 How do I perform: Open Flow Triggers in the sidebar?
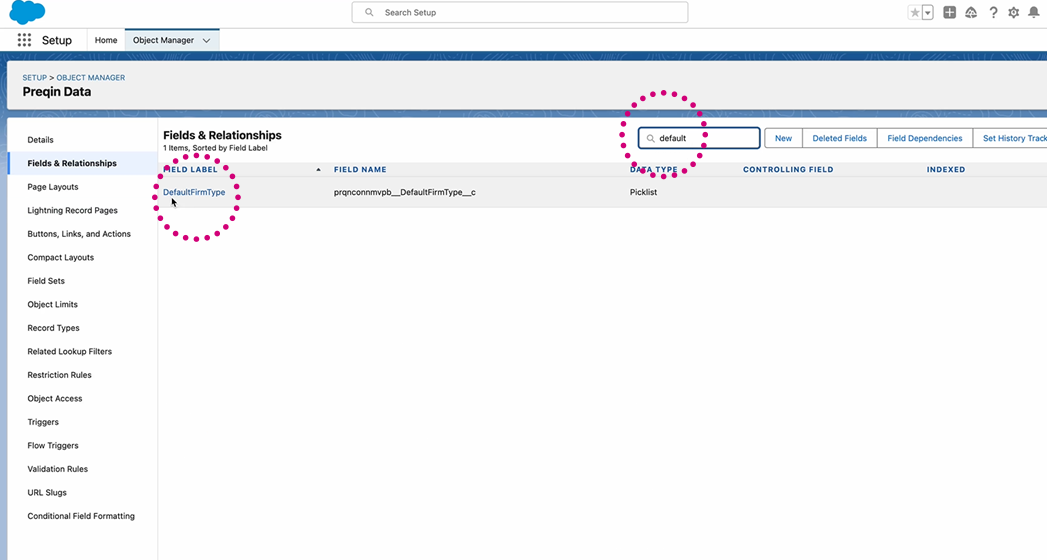click(53, 445)
